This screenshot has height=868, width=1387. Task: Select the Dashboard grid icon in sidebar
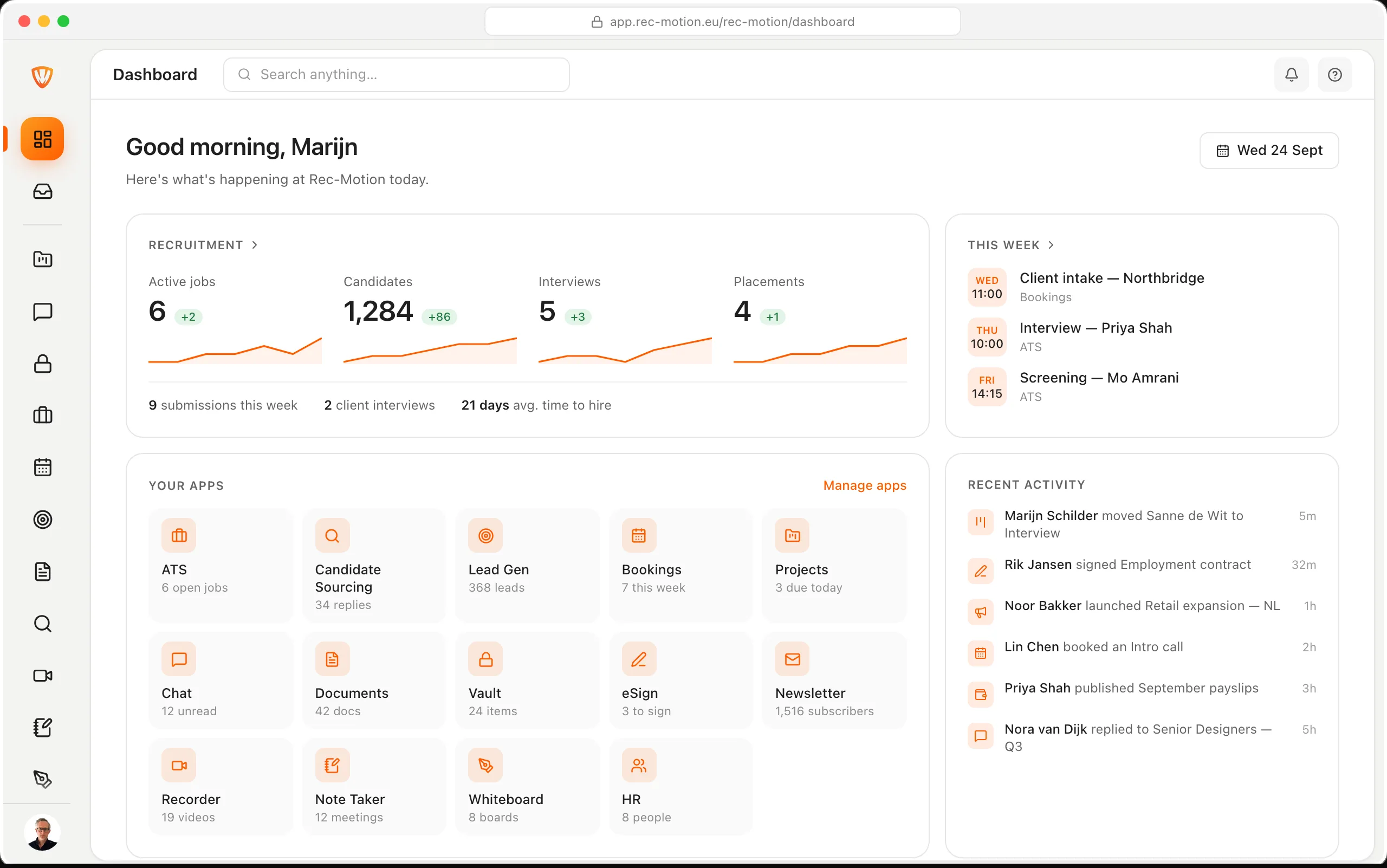point(42,139)
